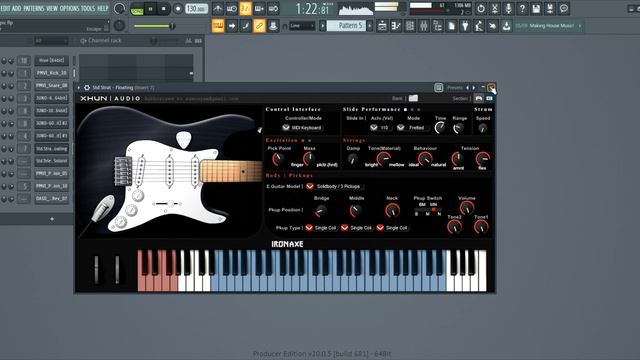This screenshot has height=360, width=640.
Task: Toggle the metronome button
Action: 218,8
